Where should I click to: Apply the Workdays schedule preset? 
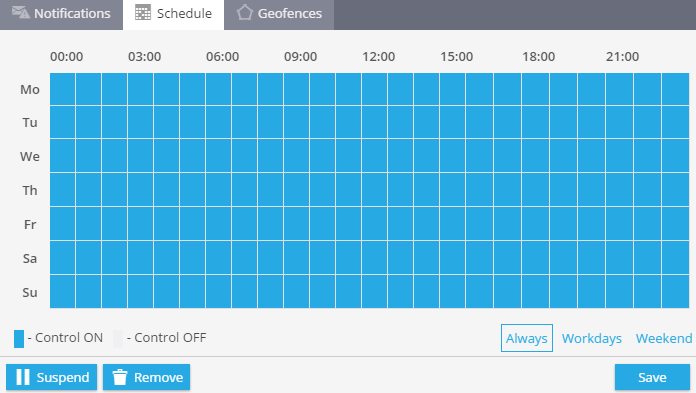(x=592, y=338)
